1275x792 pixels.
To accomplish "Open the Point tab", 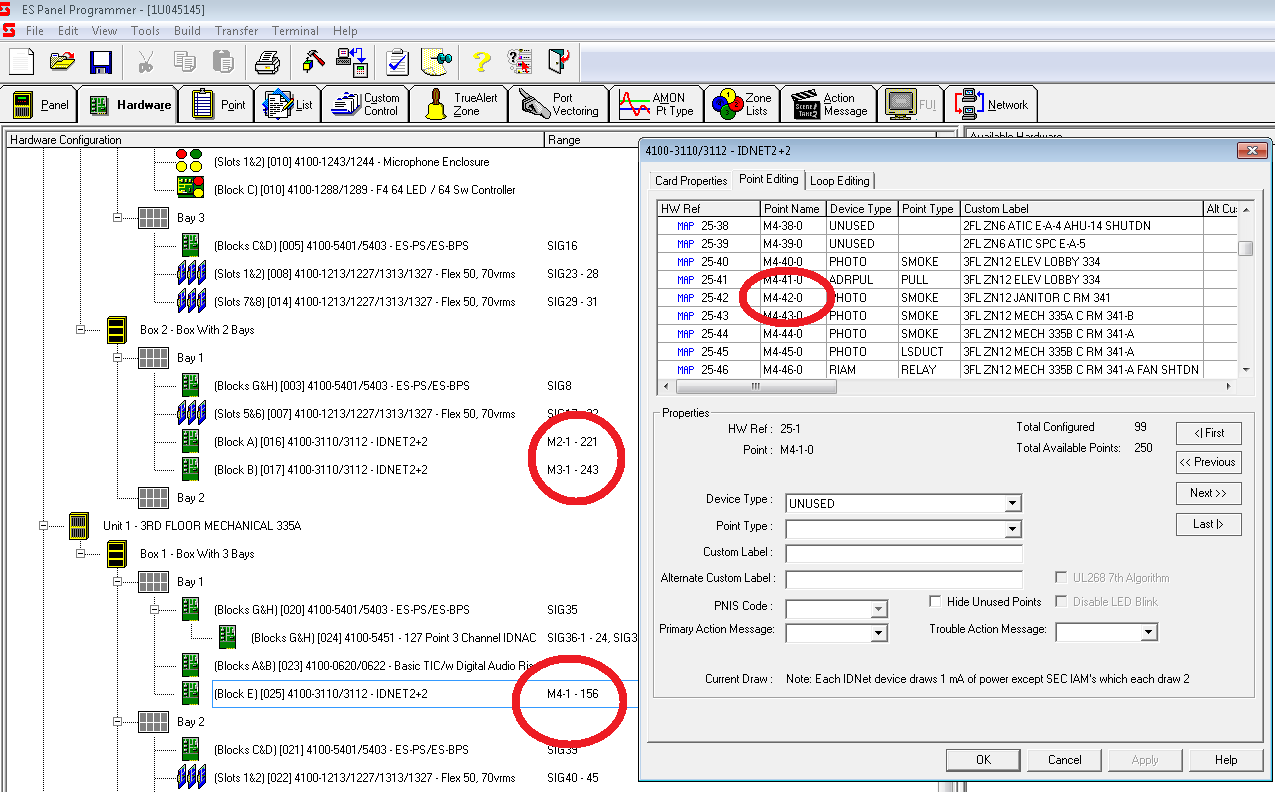I will (x=219, y=105).
